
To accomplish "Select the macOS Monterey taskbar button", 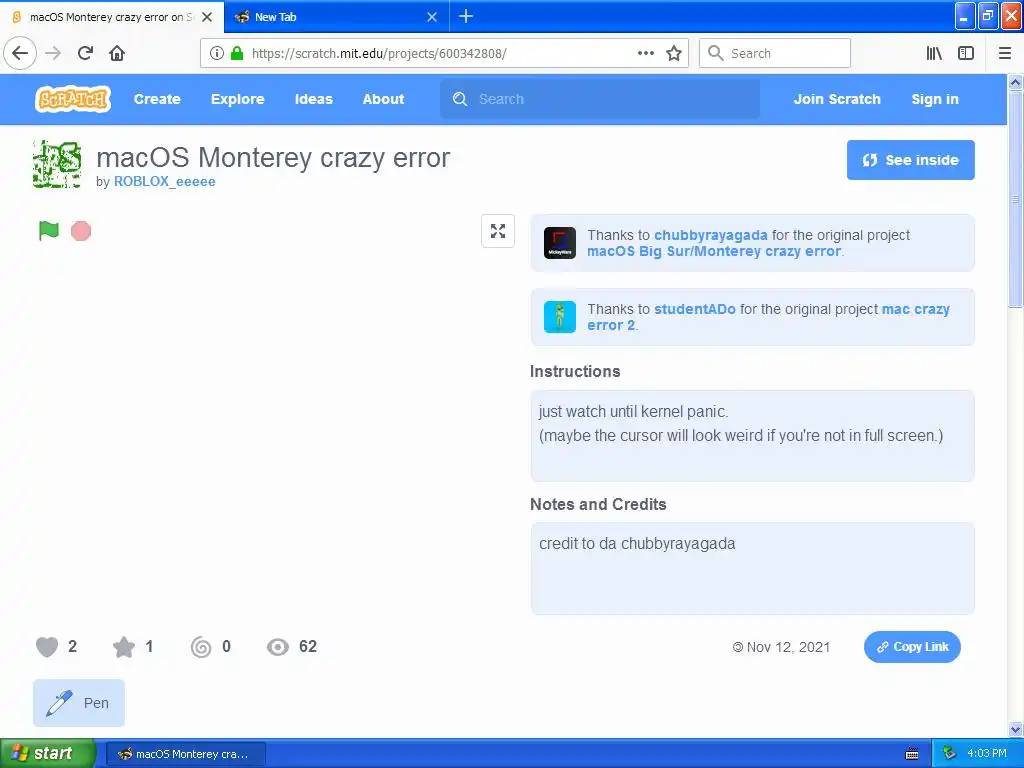I will pos(185,754).
